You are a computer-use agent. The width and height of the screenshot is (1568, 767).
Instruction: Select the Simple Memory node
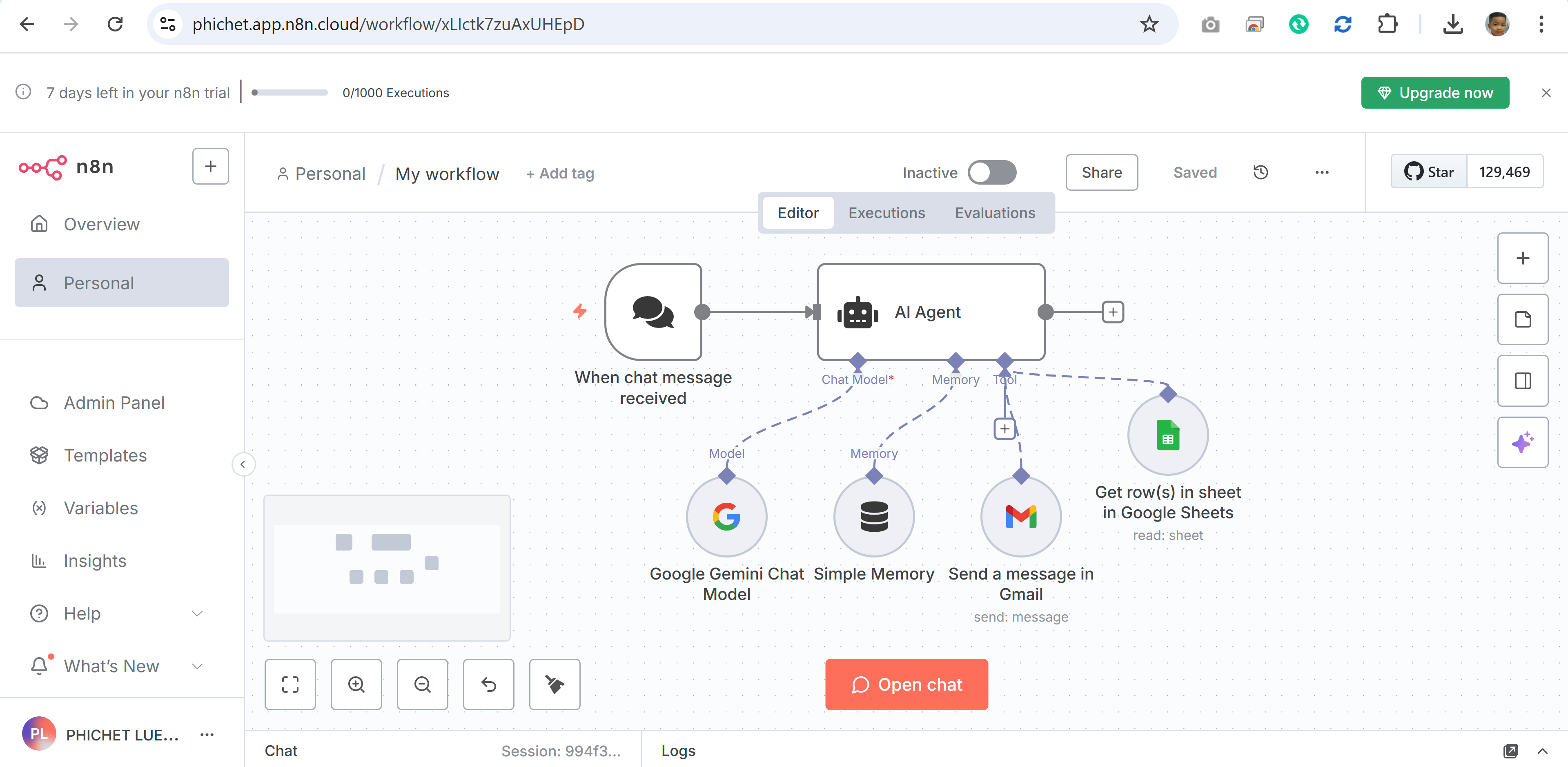[873, 517]
